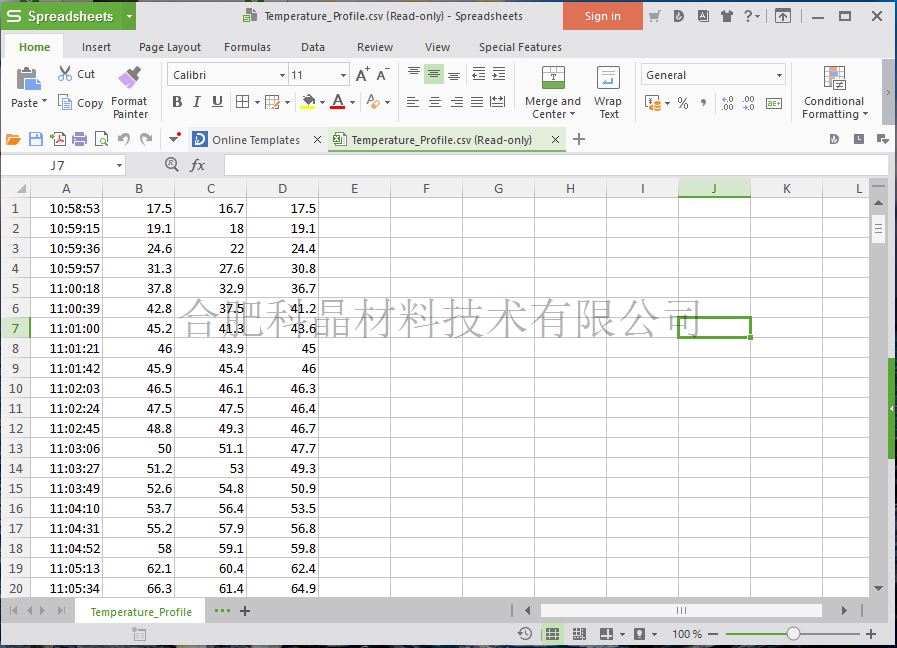Increase font size with the A+ icon
The width and height of the screenshot is (897, 648).
(362, 75)
